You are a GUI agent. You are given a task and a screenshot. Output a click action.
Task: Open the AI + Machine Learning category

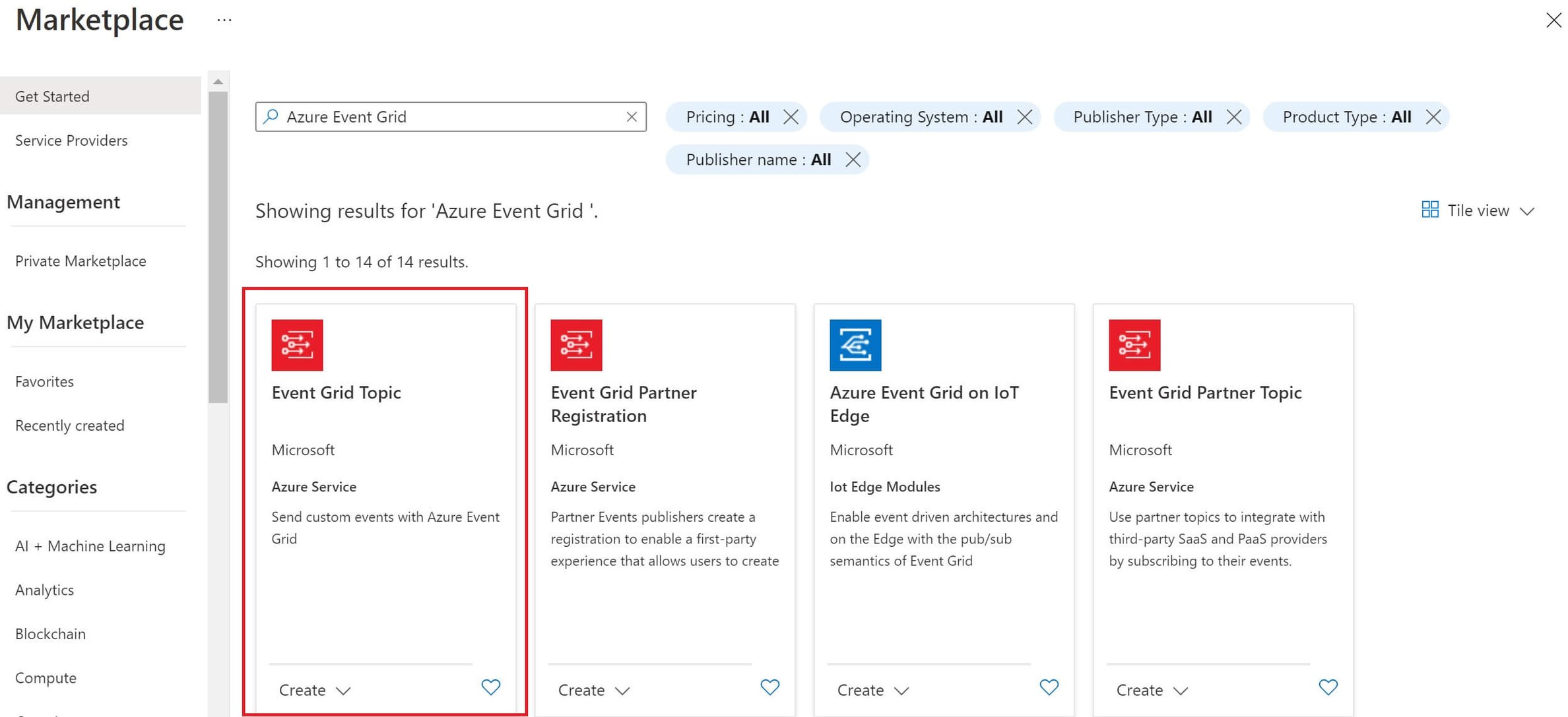[x=90, y=546]
